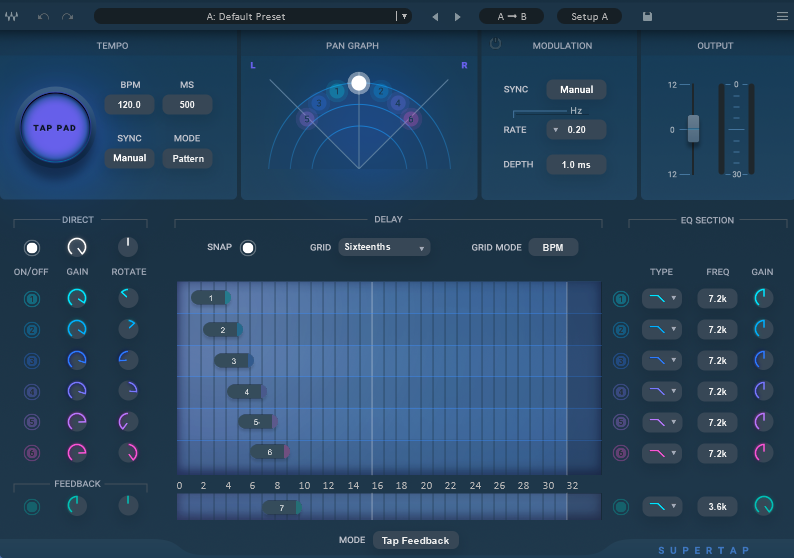
Task: Open the hamburger menu icon
Action: point(781,16)
